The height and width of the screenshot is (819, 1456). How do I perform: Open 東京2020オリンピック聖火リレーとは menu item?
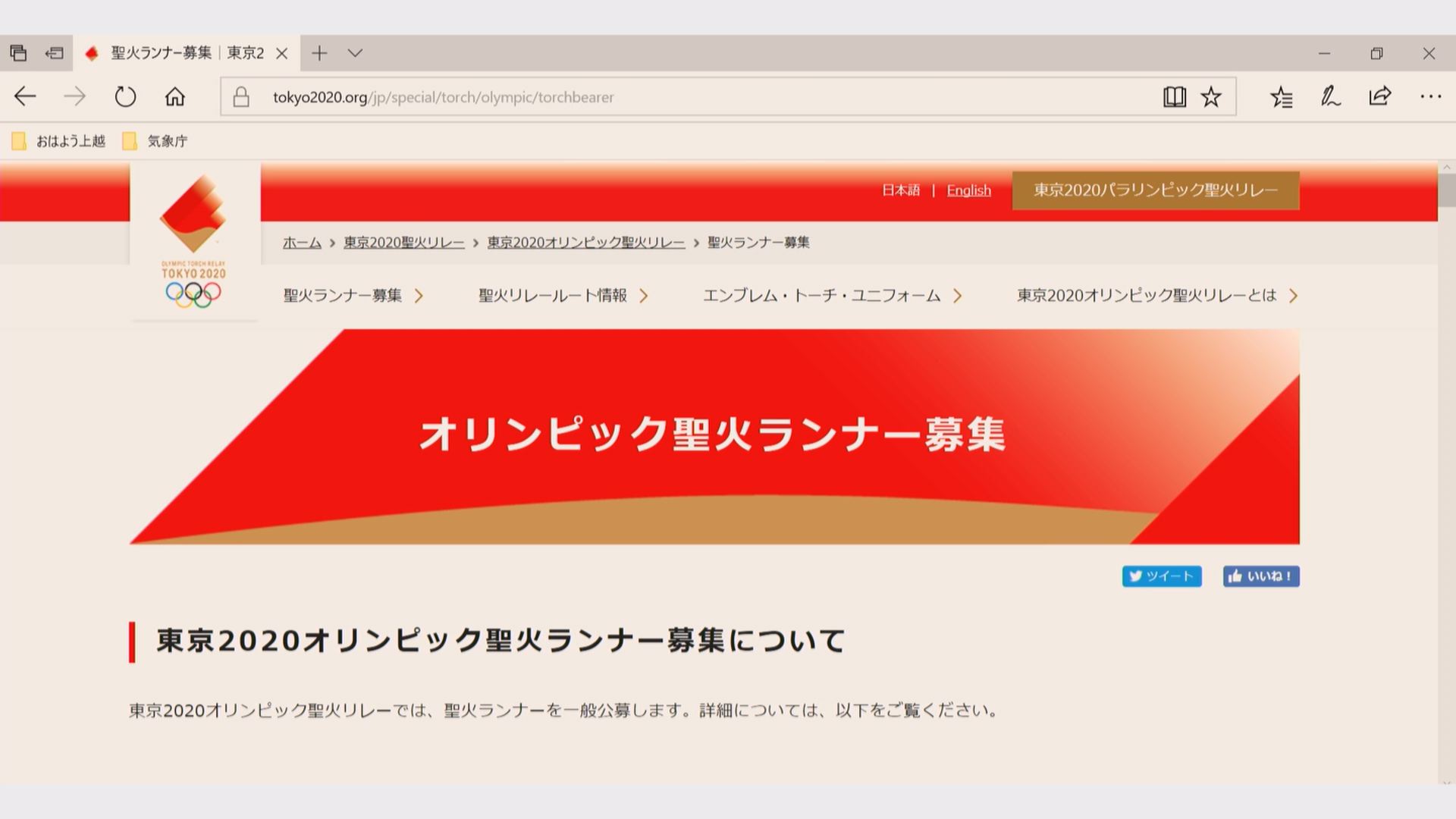click(1146, 296)
